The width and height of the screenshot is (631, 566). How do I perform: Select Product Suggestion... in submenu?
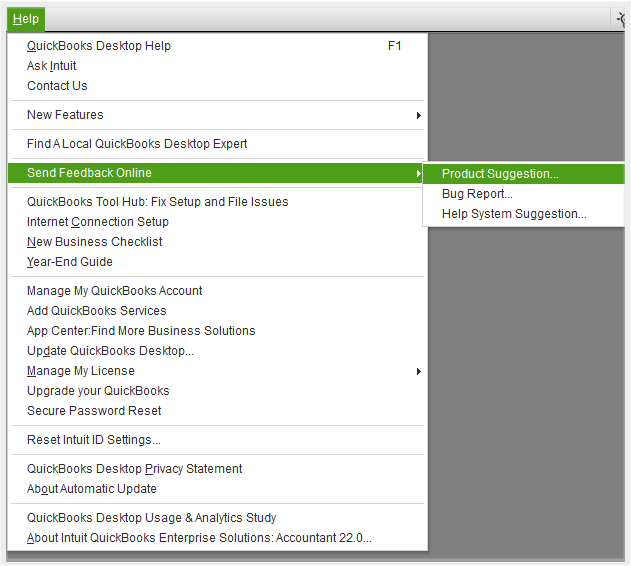coord(524,174)
